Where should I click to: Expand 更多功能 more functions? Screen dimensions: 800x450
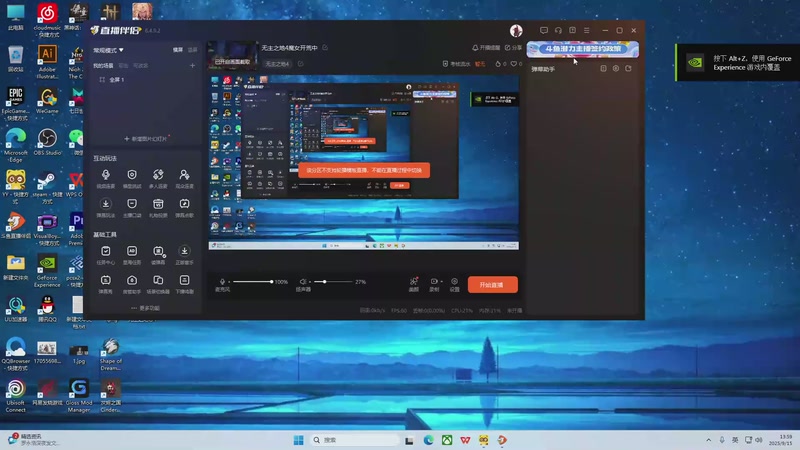[x=145, y=308]
